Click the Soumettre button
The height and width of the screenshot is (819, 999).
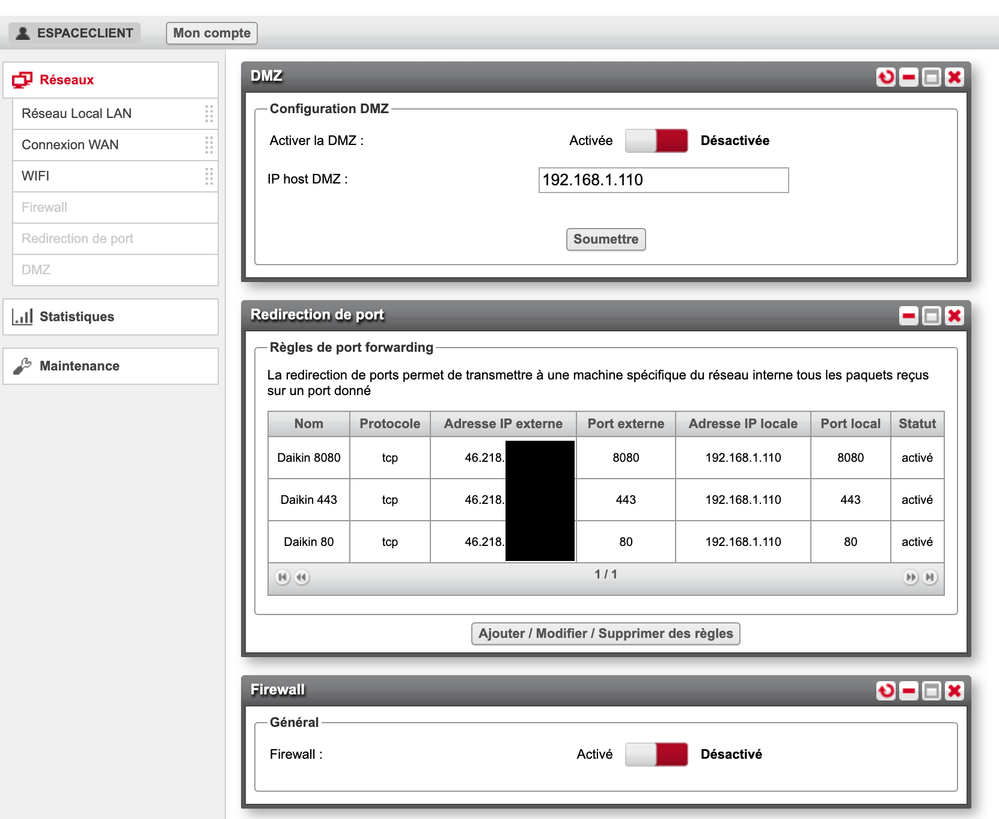click(x=606, y=240)
